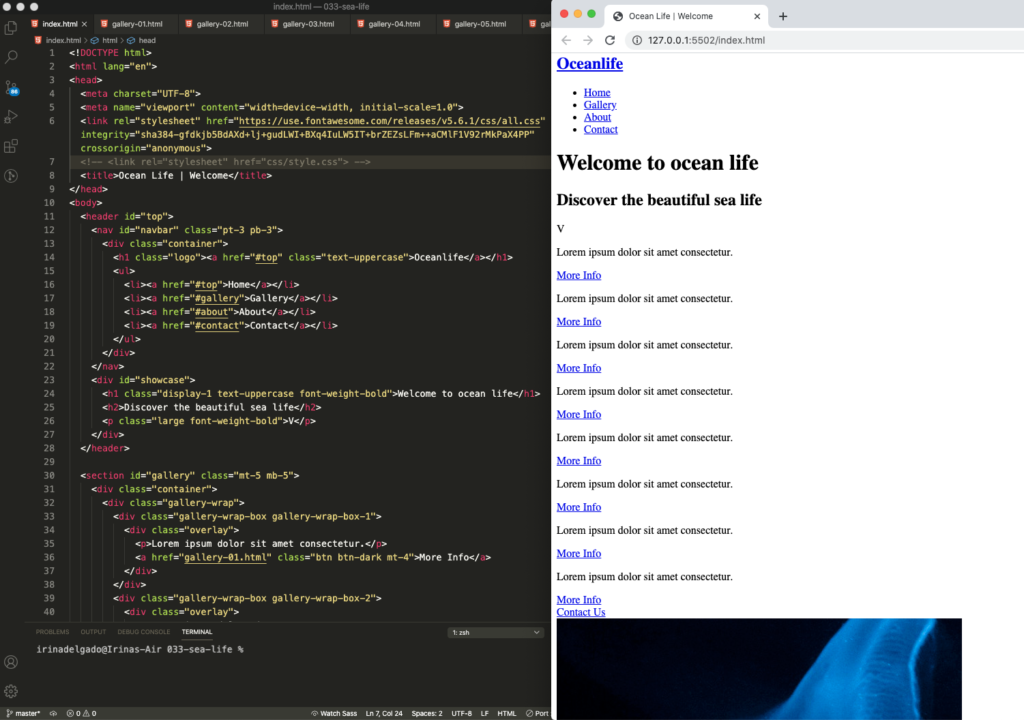Click the UTF-8 encoding status item
The image size is (1024, 720).
[x=461, y=713]
